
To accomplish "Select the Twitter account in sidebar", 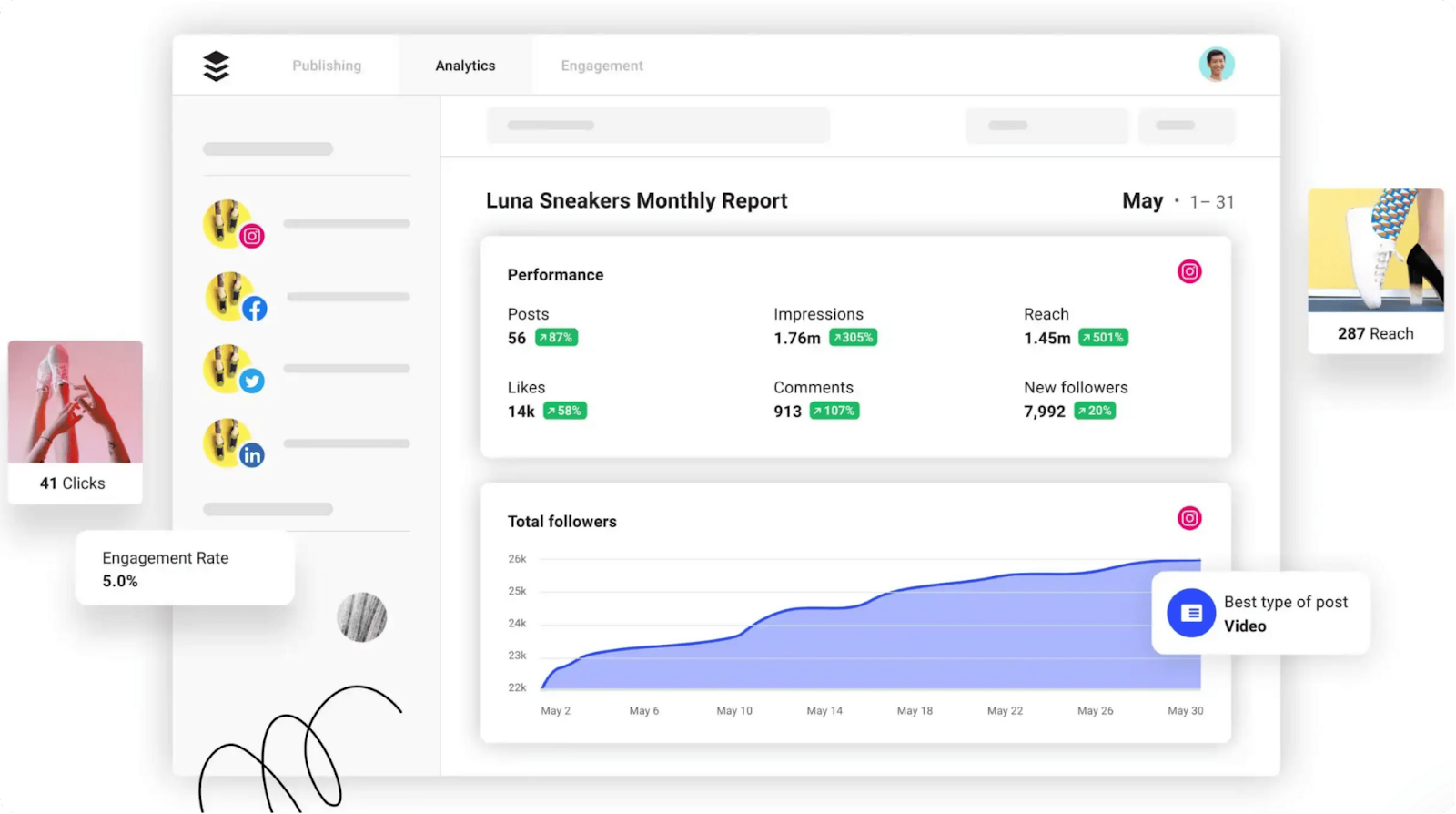I will point(233,370).
